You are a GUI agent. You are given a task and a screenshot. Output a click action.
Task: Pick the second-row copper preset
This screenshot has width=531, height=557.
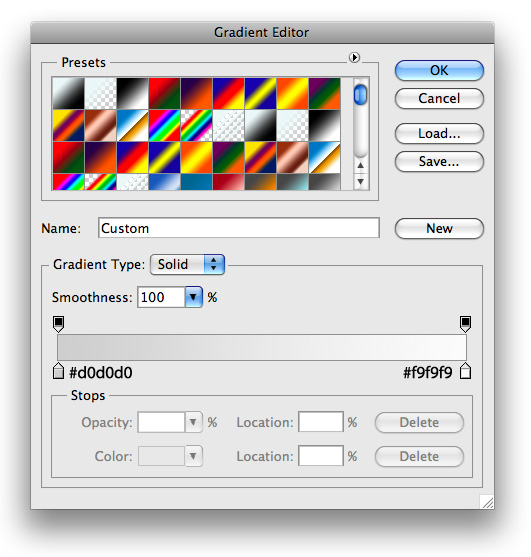(x=101, y=125)
